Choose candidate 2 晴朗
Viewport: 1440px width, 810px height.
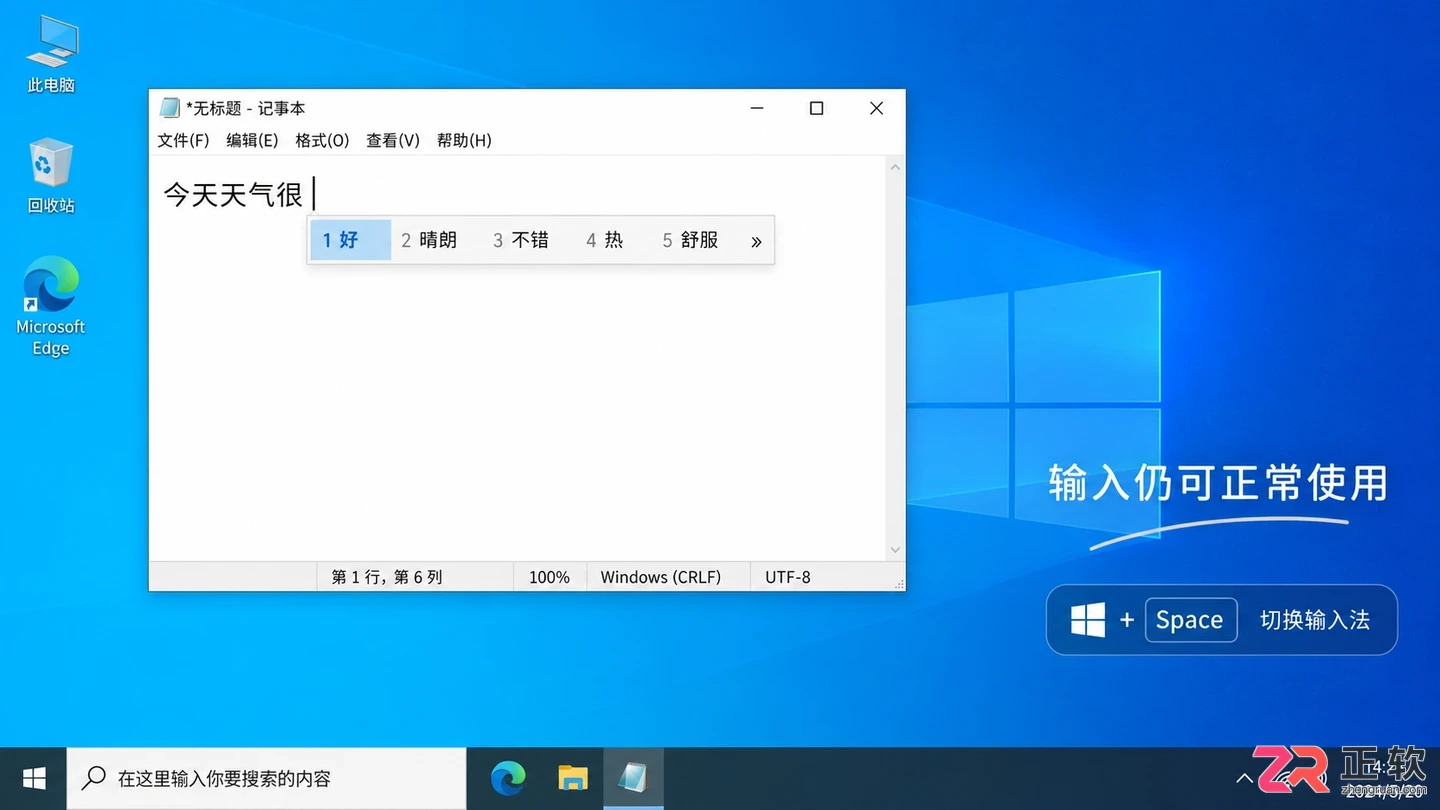click(429, 240)
